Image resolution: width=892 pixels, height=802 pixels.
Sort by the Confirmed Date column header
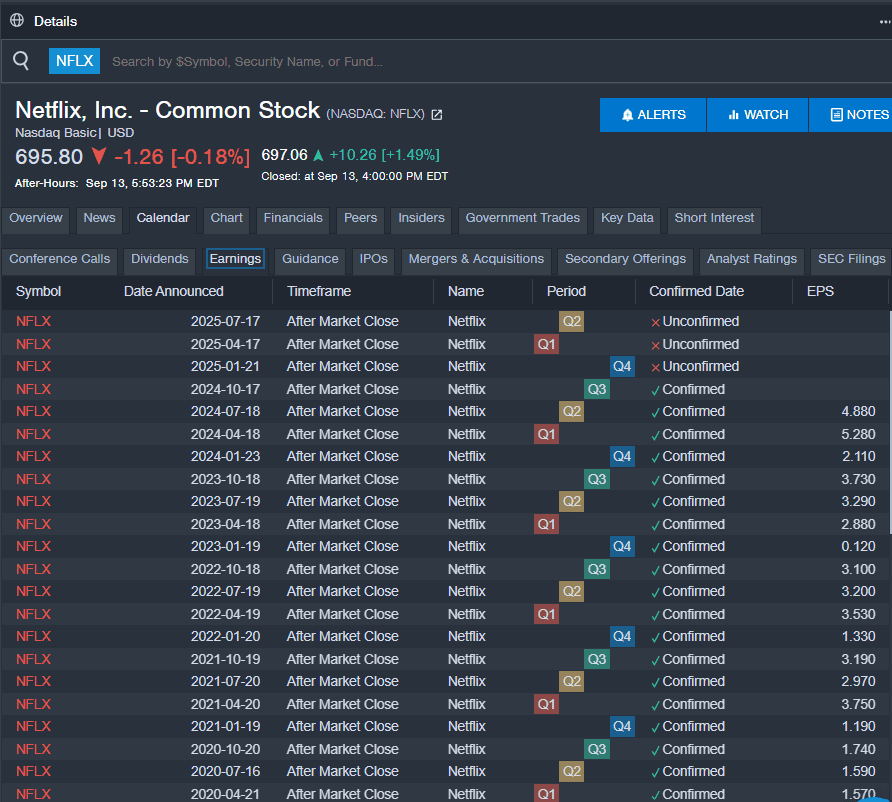click(x=696, y=291)
